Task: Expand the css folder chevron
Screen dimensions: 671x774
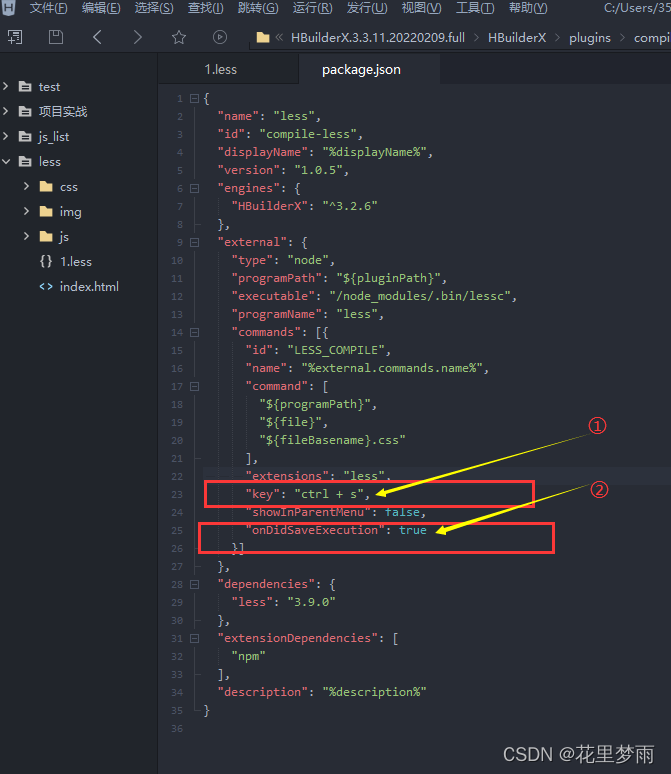Action: coord(27,186)
